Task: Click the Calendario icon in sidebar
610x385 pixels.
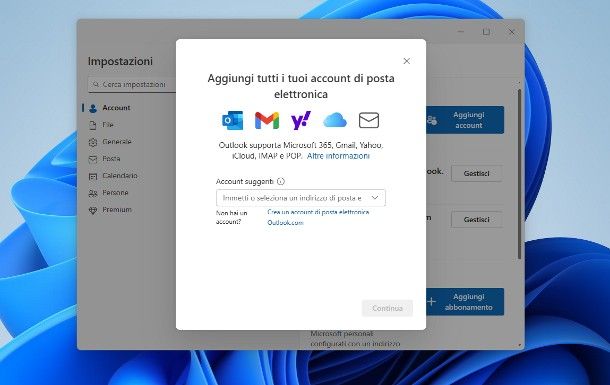Action: 93,176
